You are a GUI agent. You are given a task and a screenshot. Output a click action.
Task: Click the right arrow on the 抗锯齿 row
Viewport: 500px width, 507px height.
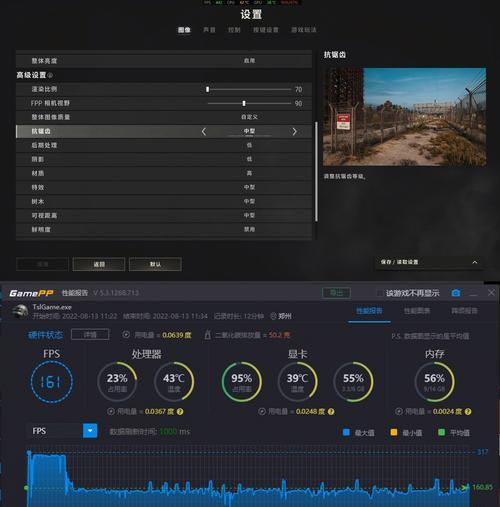pyautogui.click(x=294, y=132)
